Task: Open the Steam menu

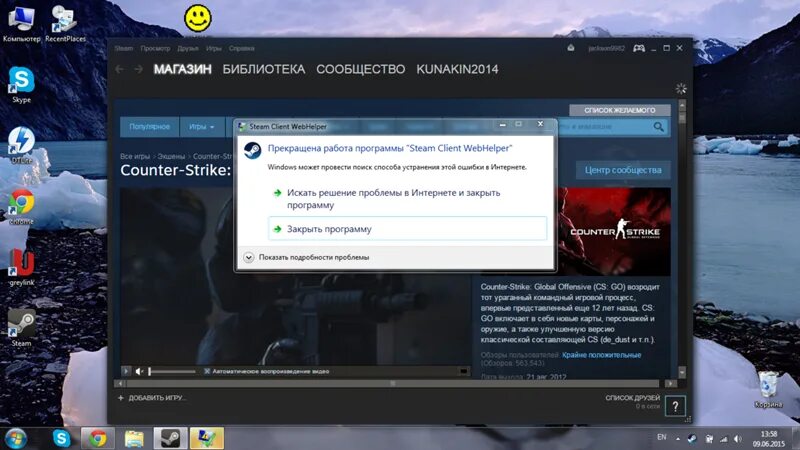Action: pyautogui.click(x=123, y=48)
